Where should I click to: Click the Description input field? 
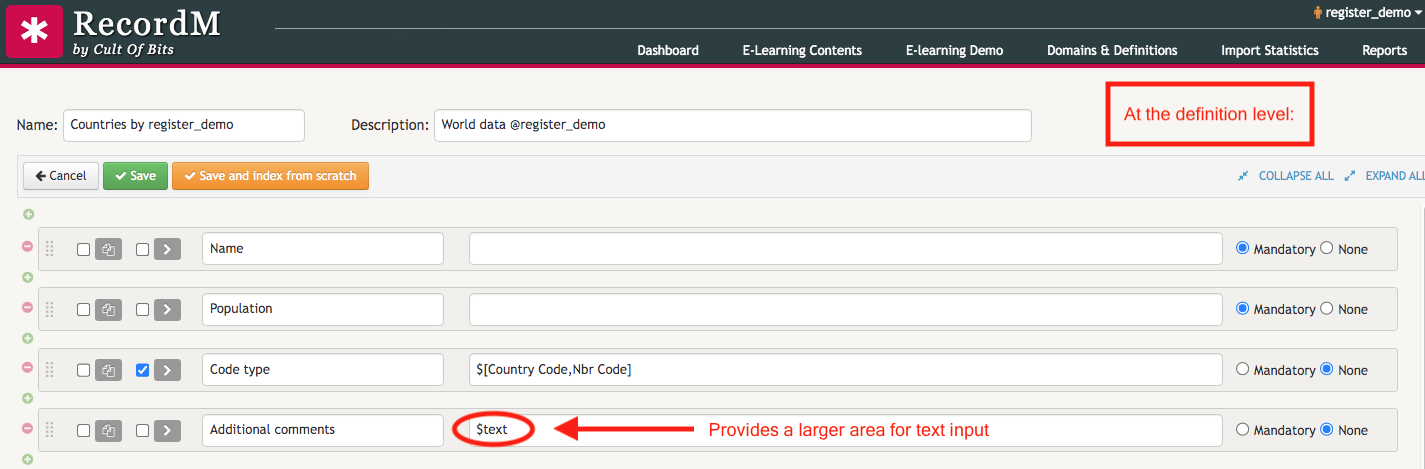point(733,125)
